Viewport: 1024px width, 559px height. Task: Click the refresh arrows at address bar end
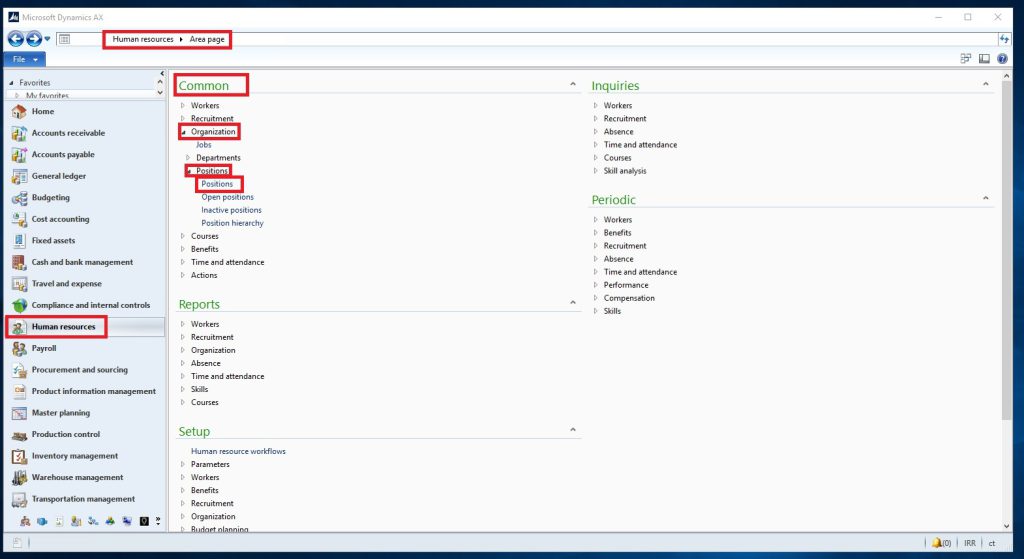(x=1004, y=39)
